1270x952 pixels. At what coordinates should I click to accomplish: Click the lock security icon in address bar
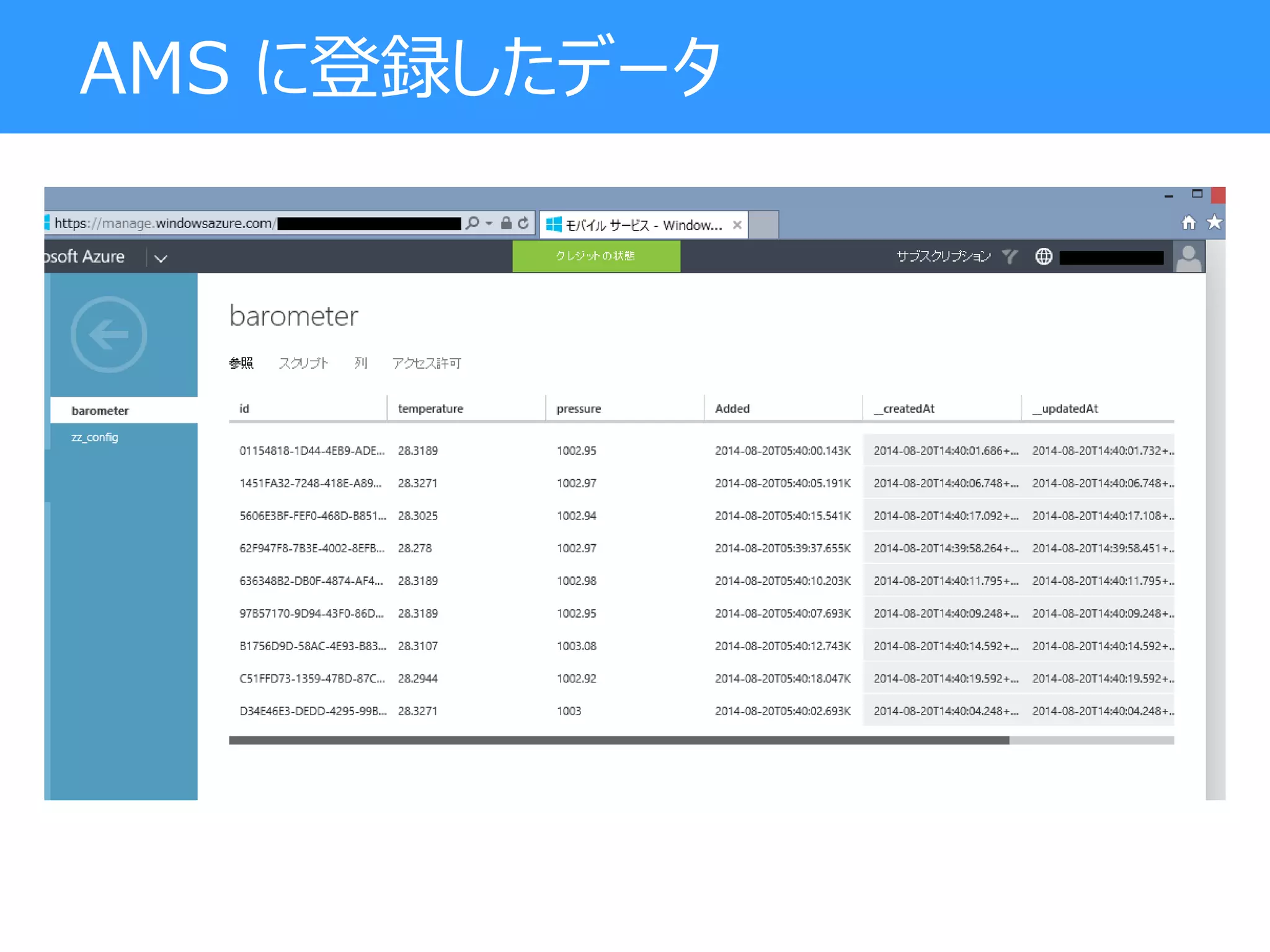point(506,223)
